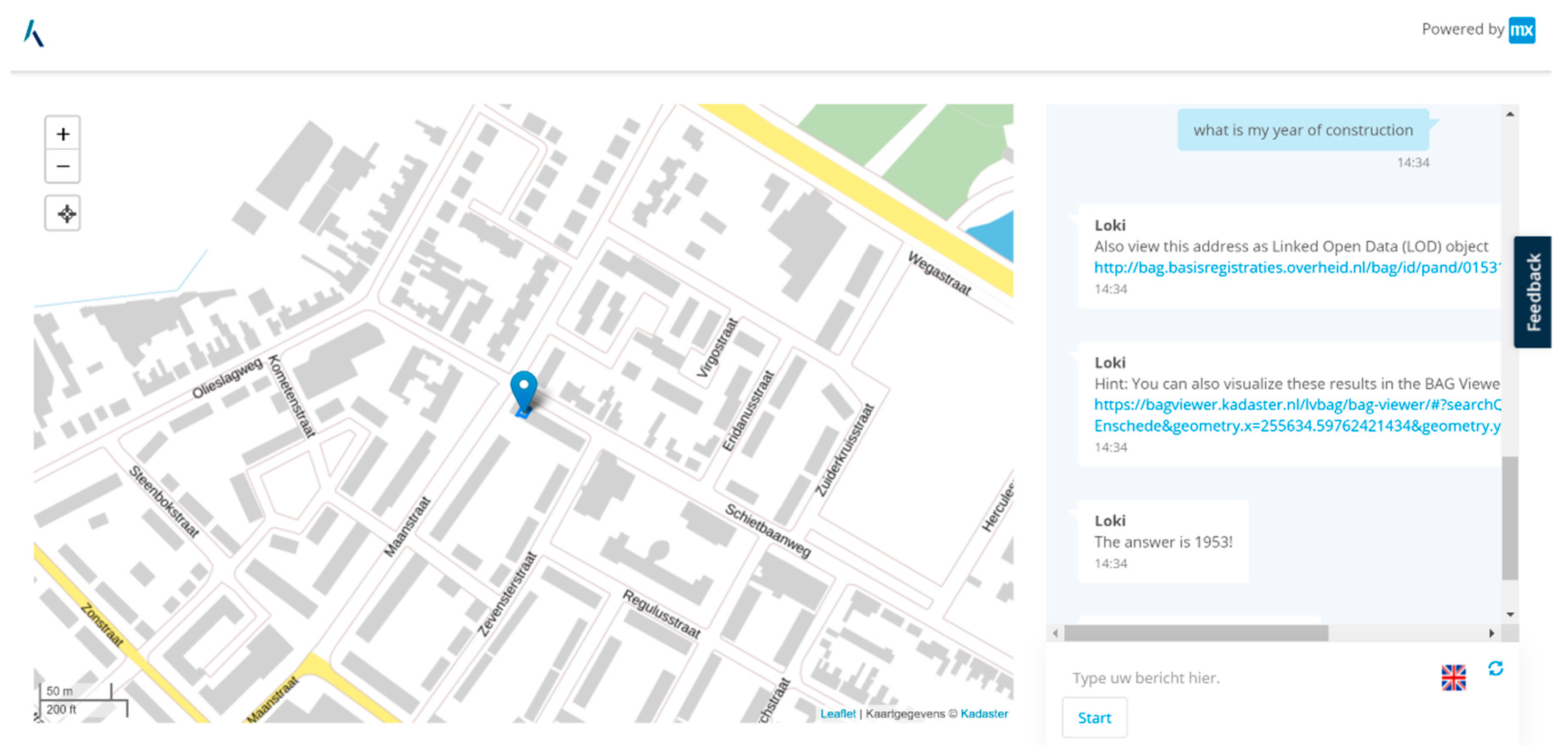Open the Leaflet attribution link

click(838, 713)
